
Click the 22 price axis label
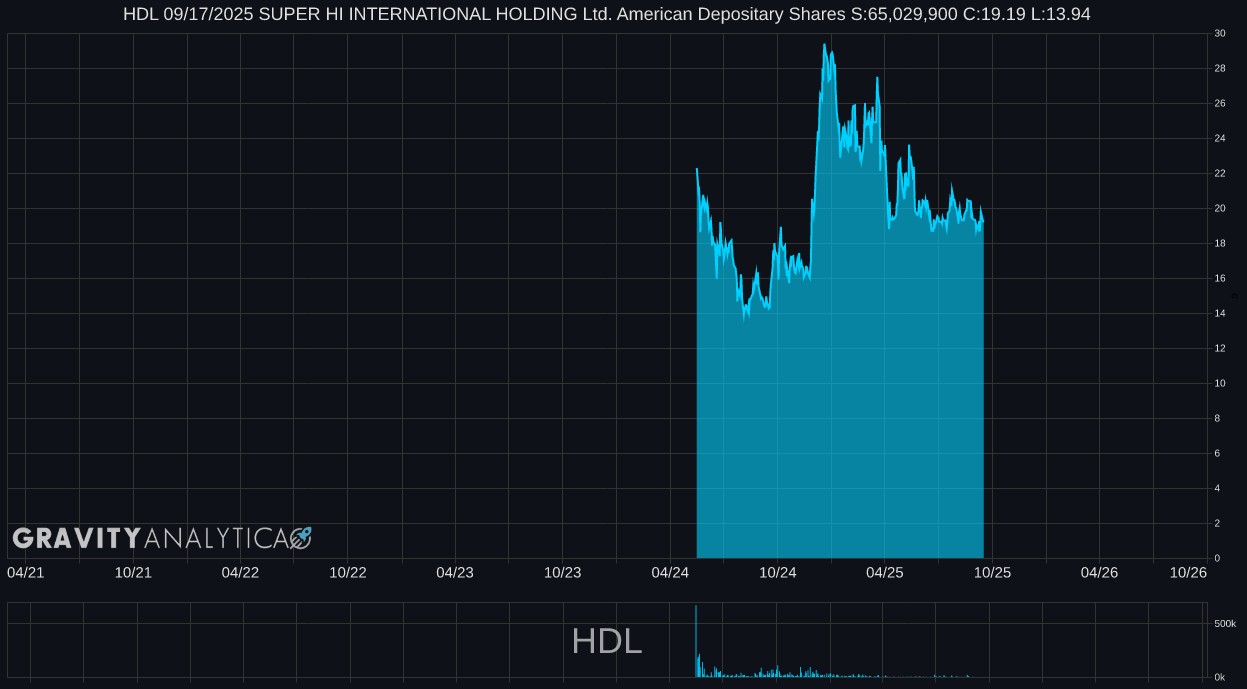tap(1220, 173)
